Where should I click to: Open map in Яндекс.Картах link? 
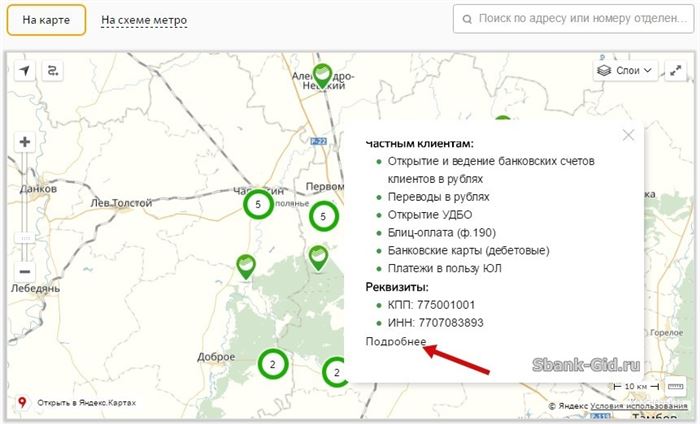[x=87, y=403]
